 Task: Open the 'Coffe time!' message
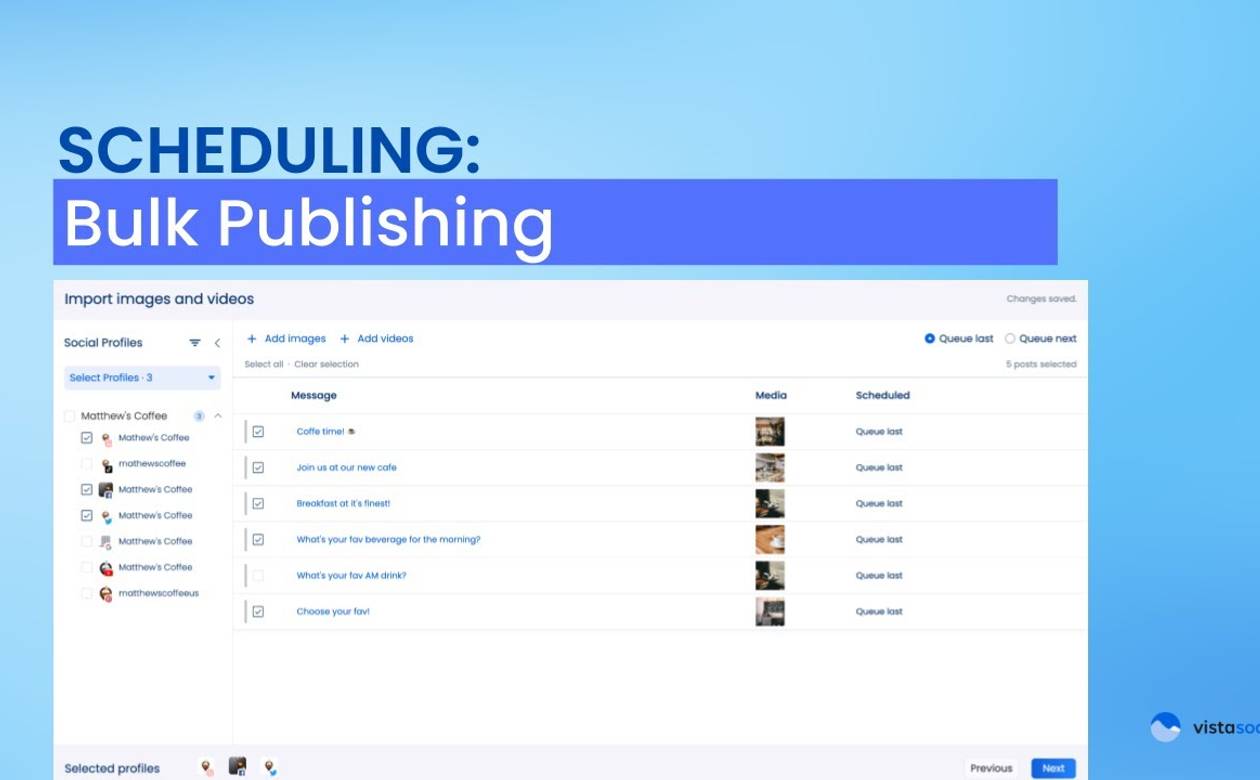(x=325, y=432)
